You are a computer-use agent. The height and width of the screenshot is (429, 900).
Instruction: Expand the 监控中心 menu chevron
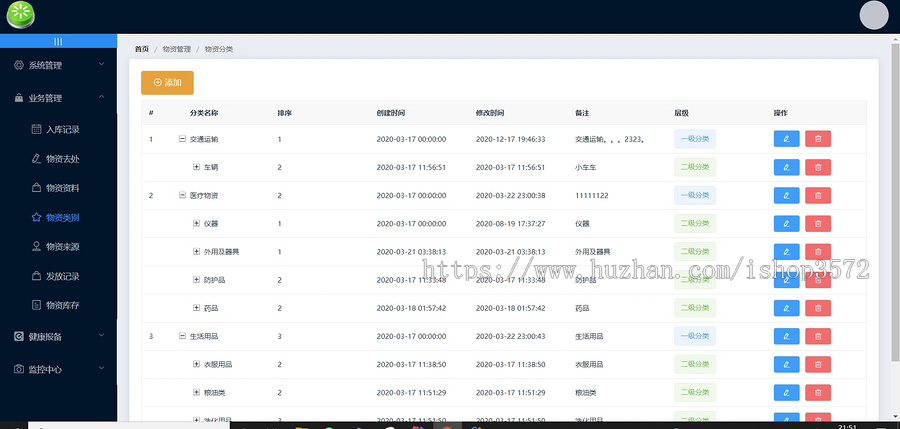tap(102, 368)
